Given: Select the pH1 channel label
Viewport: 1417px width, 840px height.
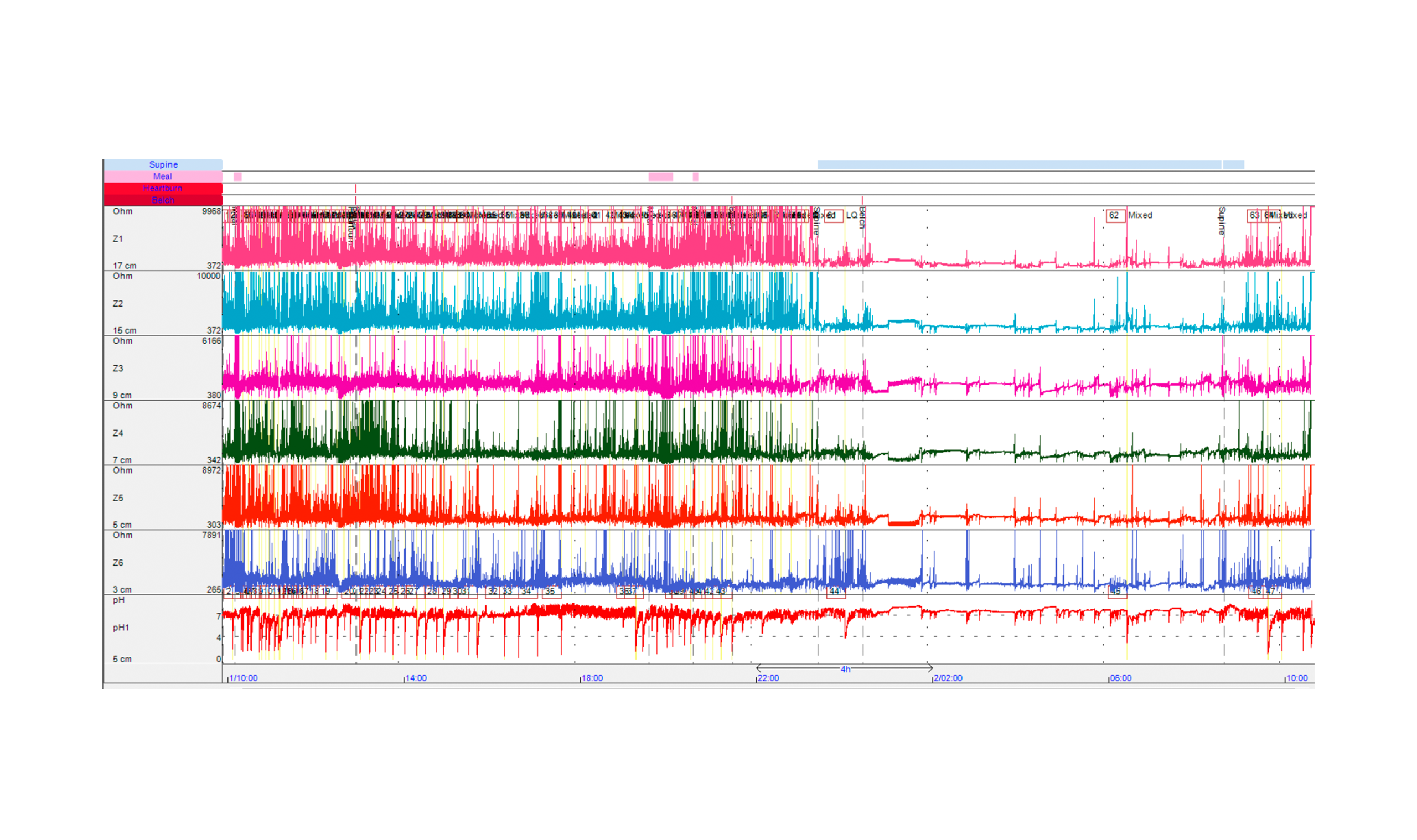Looking at the screenshot, I should click(121, 628).
